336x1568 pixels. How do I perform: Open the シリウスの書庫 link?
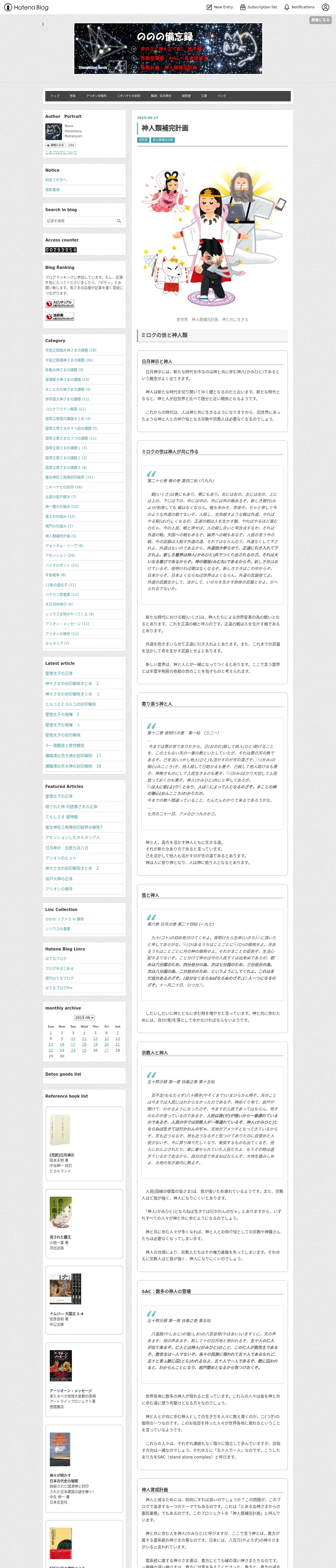pos(57,929)
